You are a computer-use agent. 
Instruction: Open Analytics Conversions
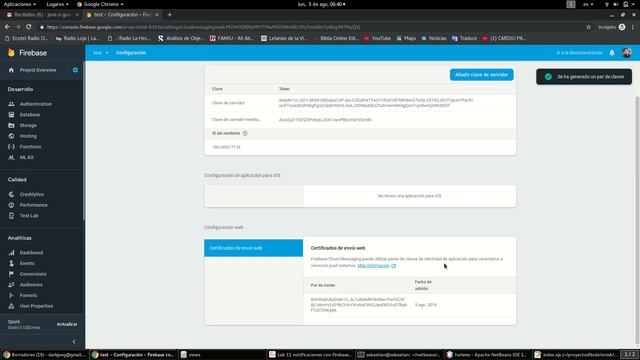(x=33, y=274)
